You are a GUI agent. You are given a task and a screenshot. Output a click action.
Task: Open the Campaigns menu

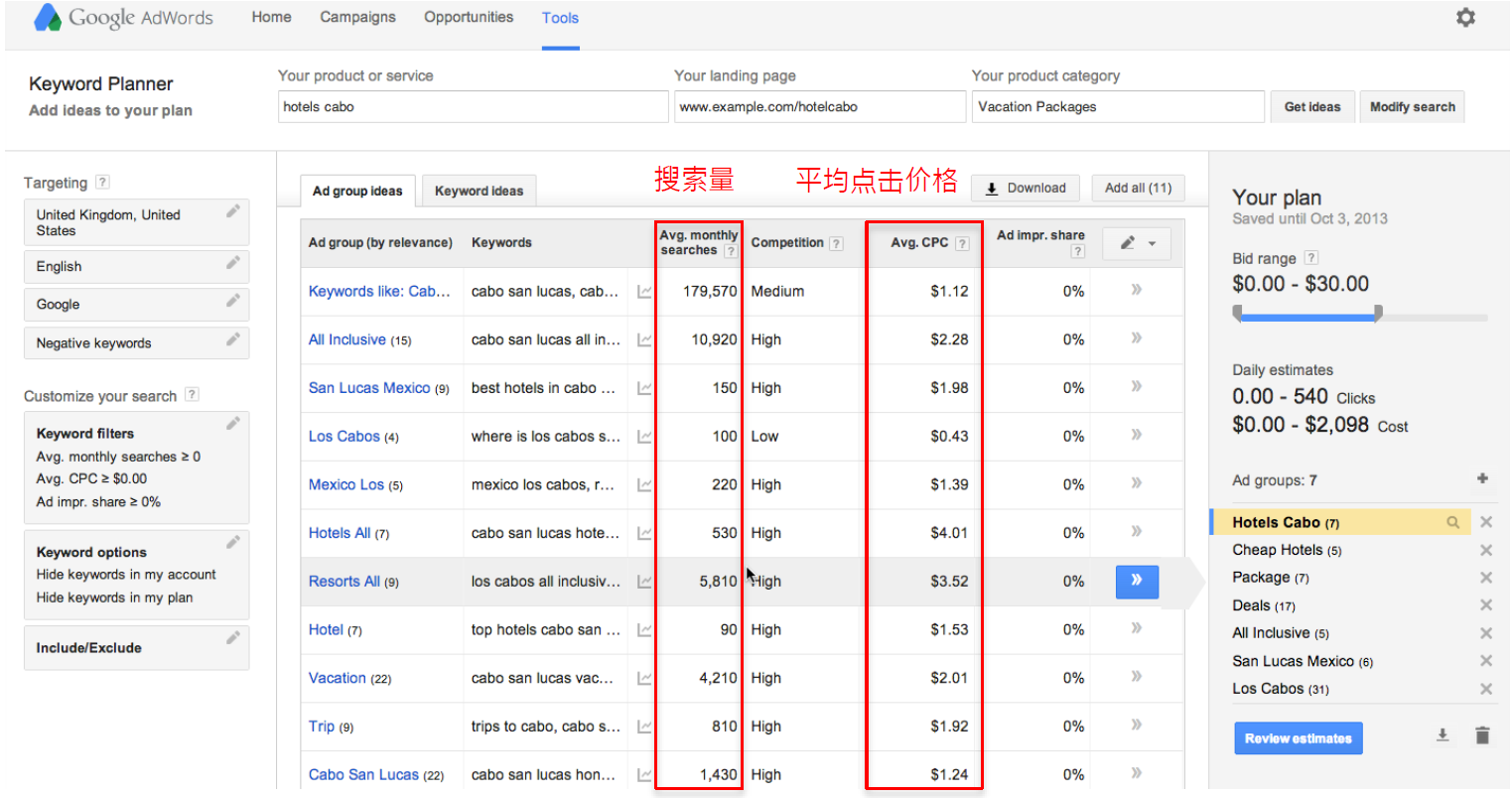click(x=357, y=17)
